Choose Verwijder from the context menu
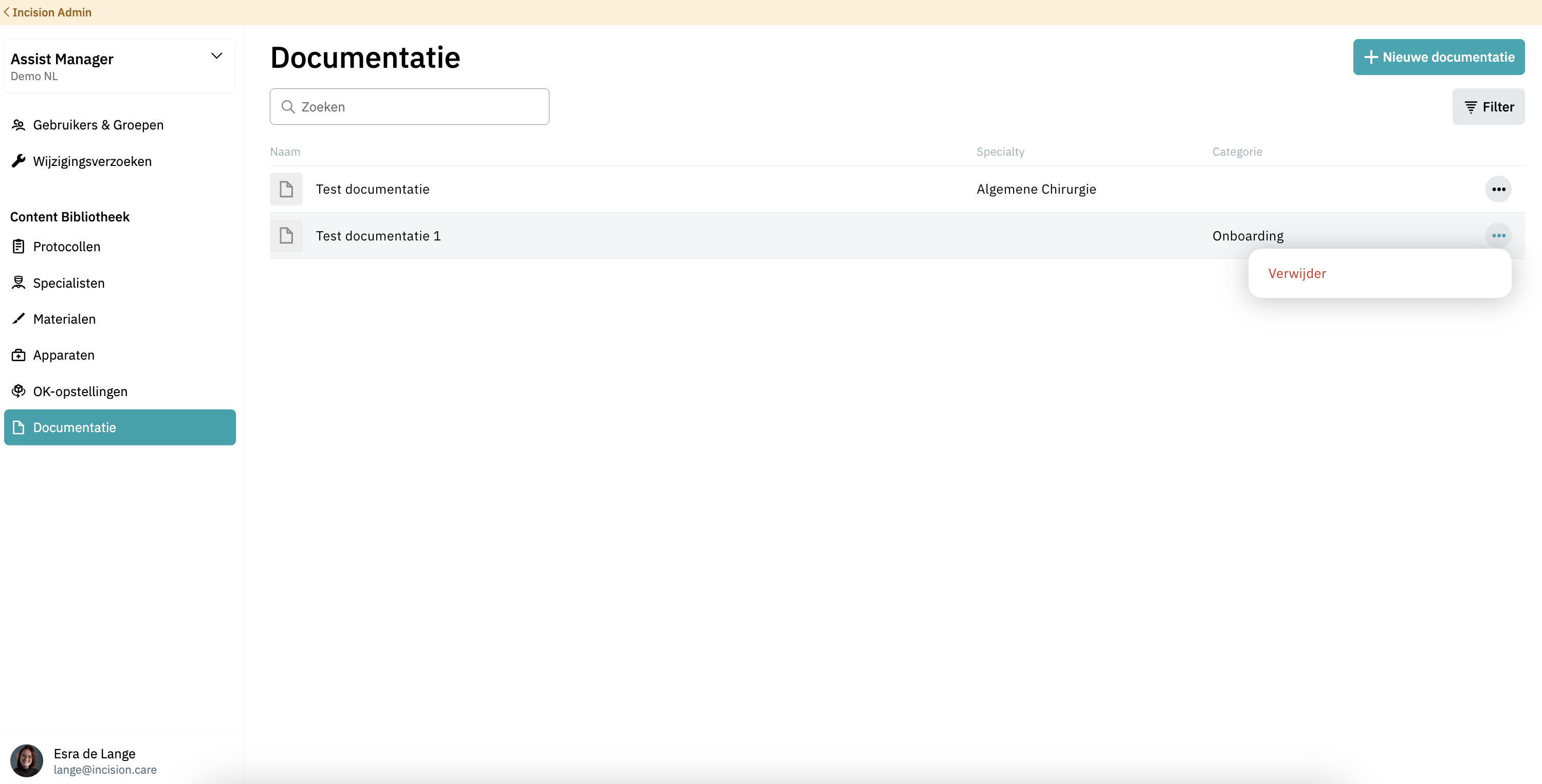This screenshot has height=784, width=1542. pos(1297,273)
